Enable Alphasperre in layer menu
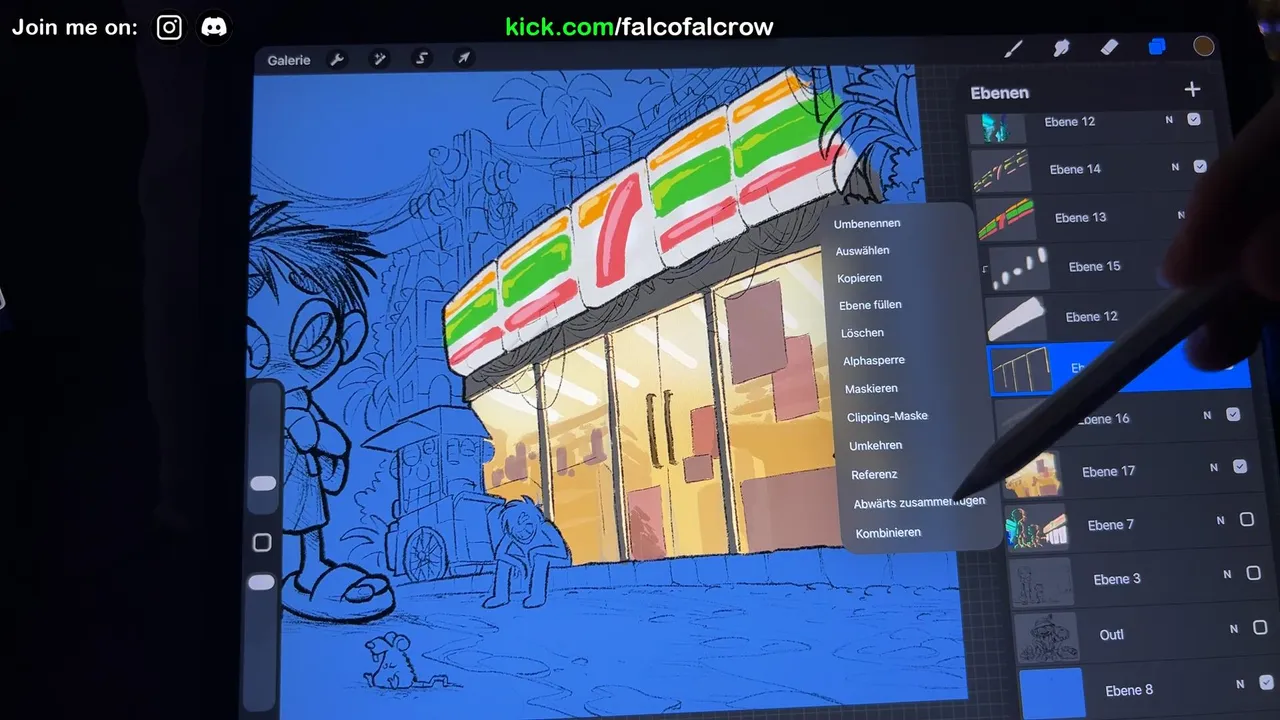Screen dimensions: 1280x720 click(873, 361)
